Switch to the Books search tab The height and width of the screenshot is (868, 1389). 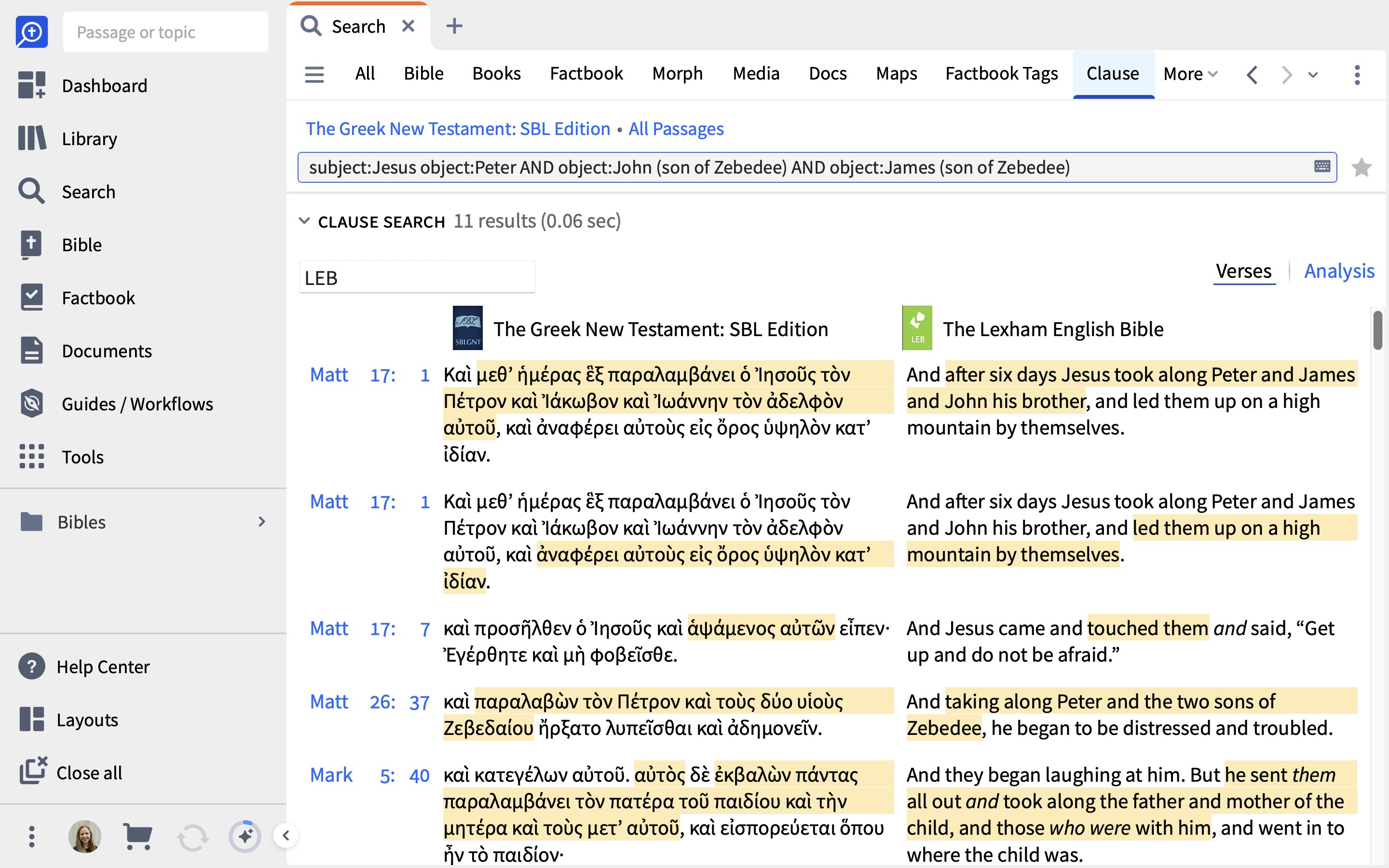(496, 73)
